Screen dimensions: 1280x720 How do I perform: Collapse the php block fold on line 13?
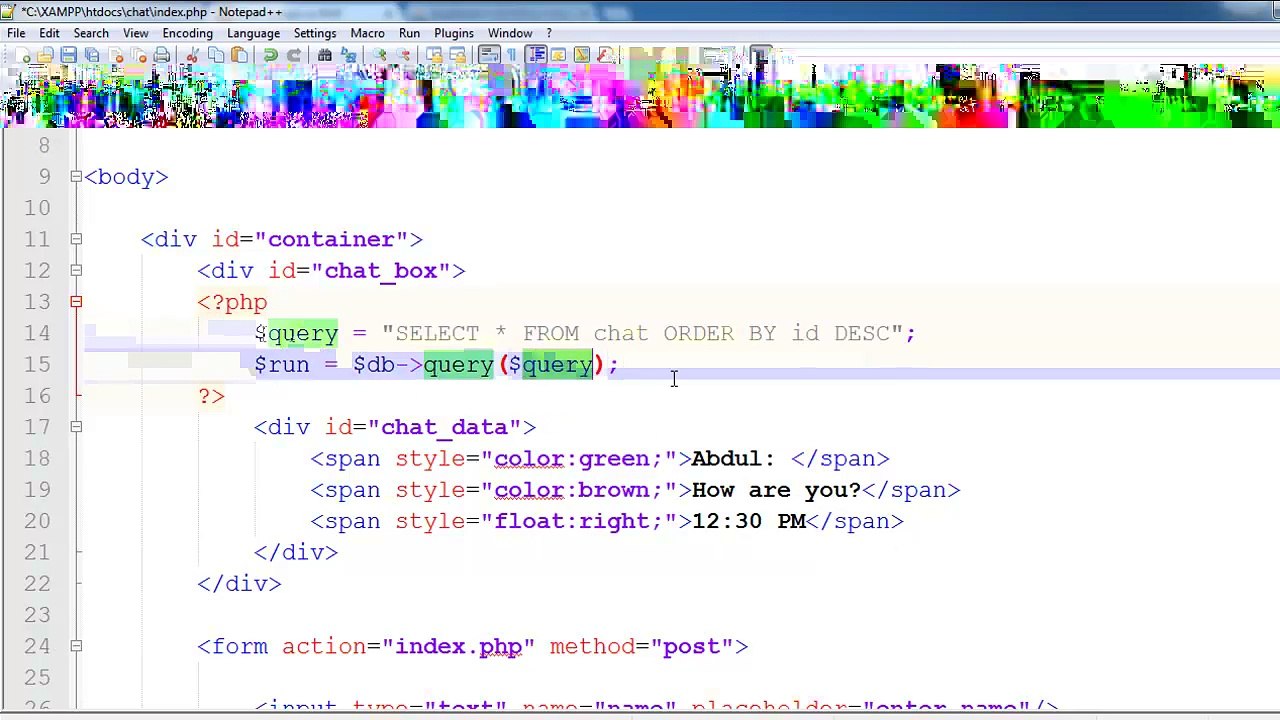coord(76,302)
